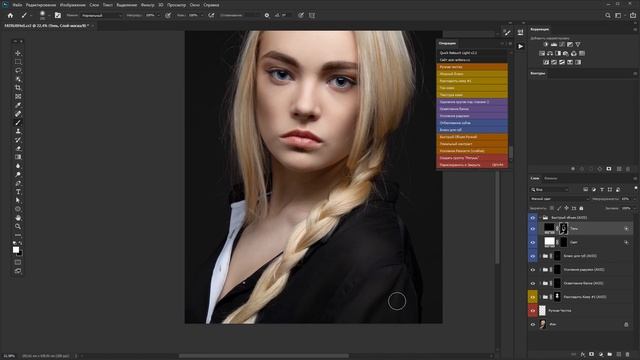This screenshot has width=640, height=360.
Task: Open the Brush Settings panel toggle
Action: point(58,16)
